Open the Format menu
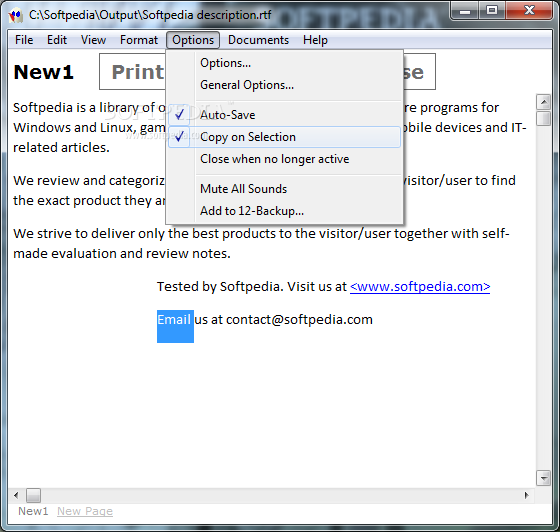560x532 pixels. (x=139, y=40)
